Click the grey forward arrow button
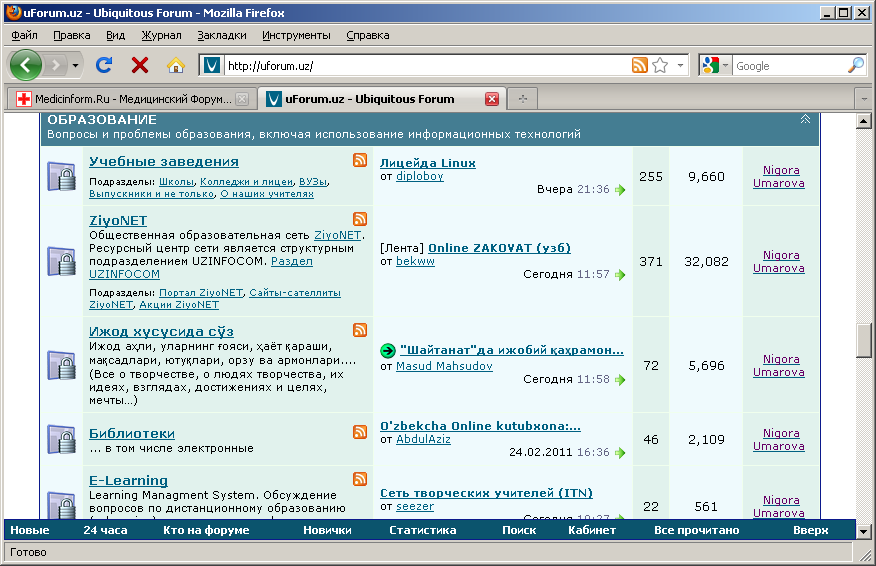876x566 pixels. tap(55, 65)
